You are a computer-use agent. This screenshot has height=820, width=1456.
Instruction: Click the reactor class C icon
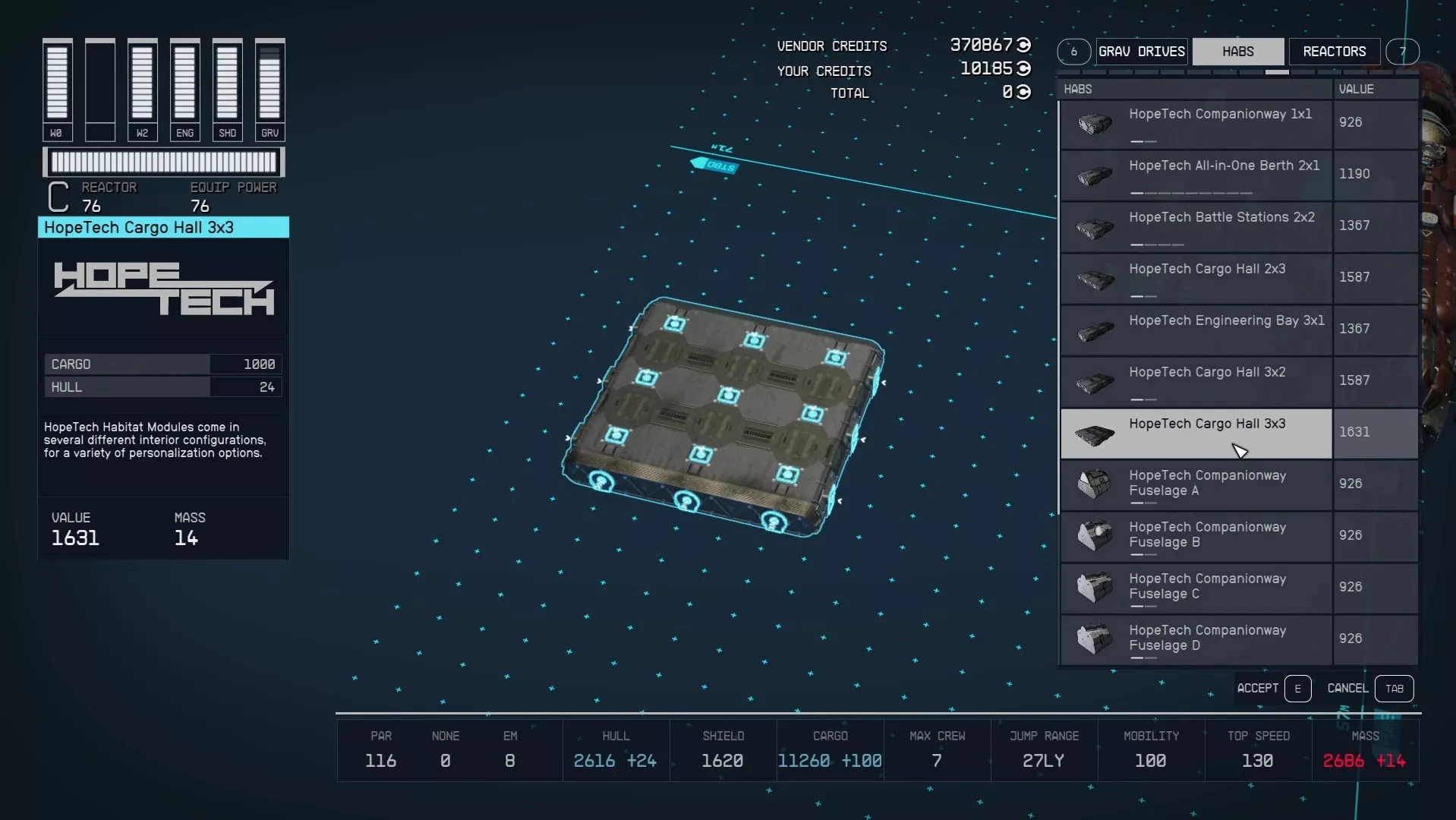[x=58, y=197]
